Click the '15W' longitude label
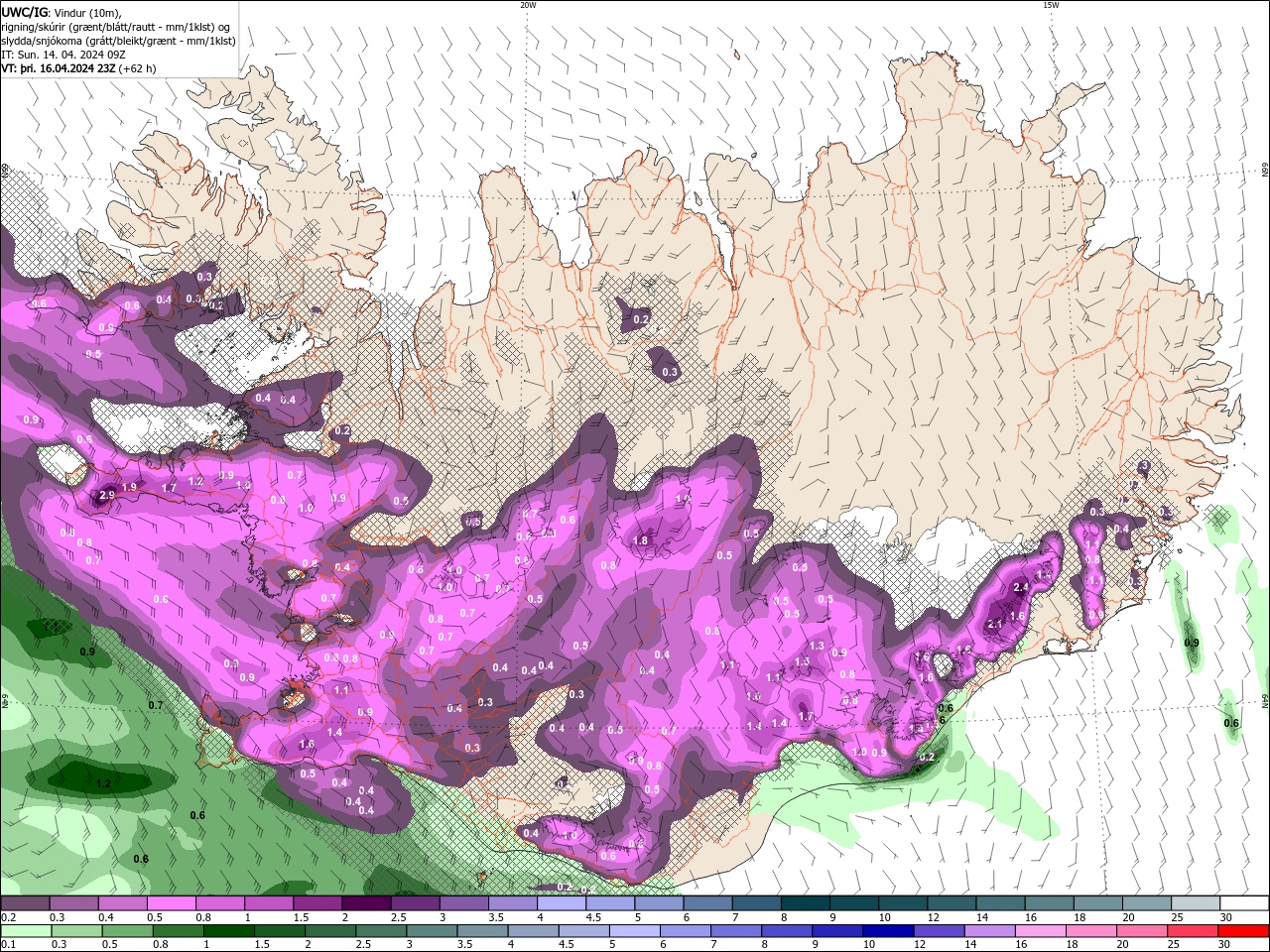 pos(1050,5)
